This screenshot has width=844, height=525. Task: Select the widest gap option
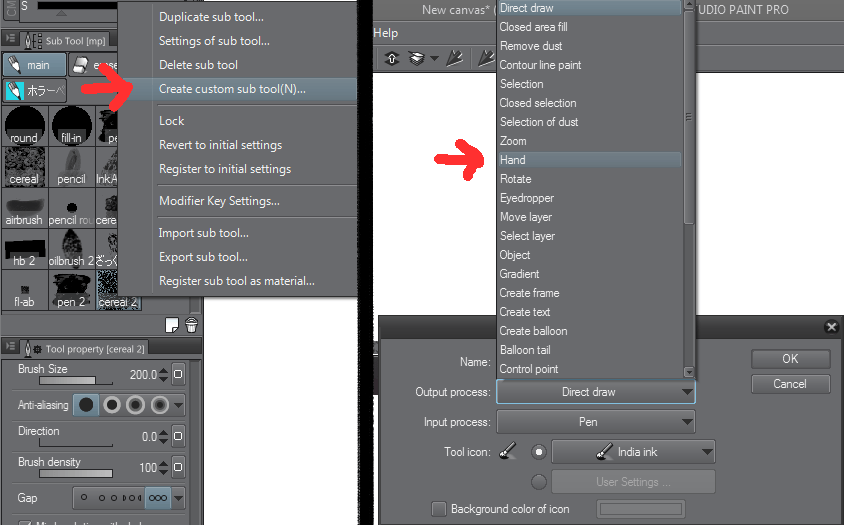(158, 498)
